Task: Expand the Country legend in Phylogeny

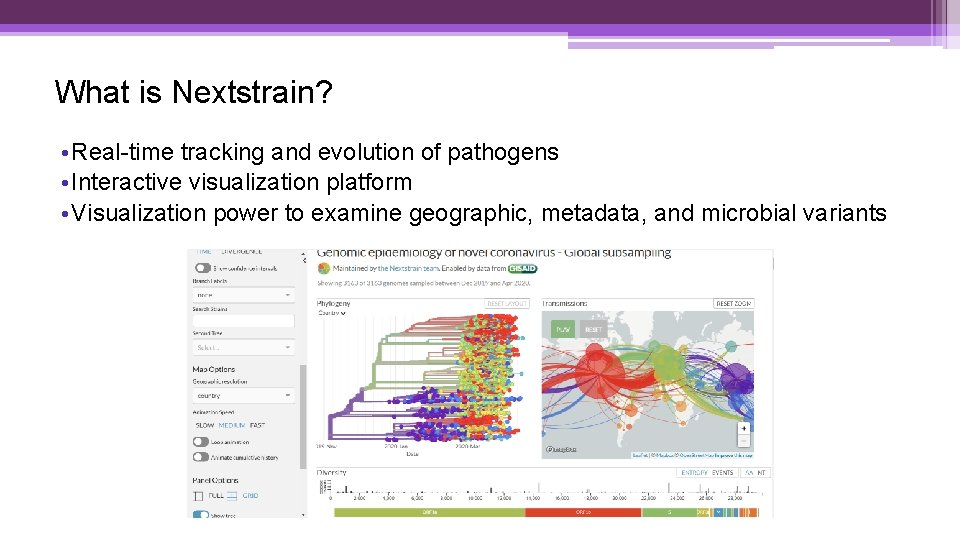Action: pos(332,313)
